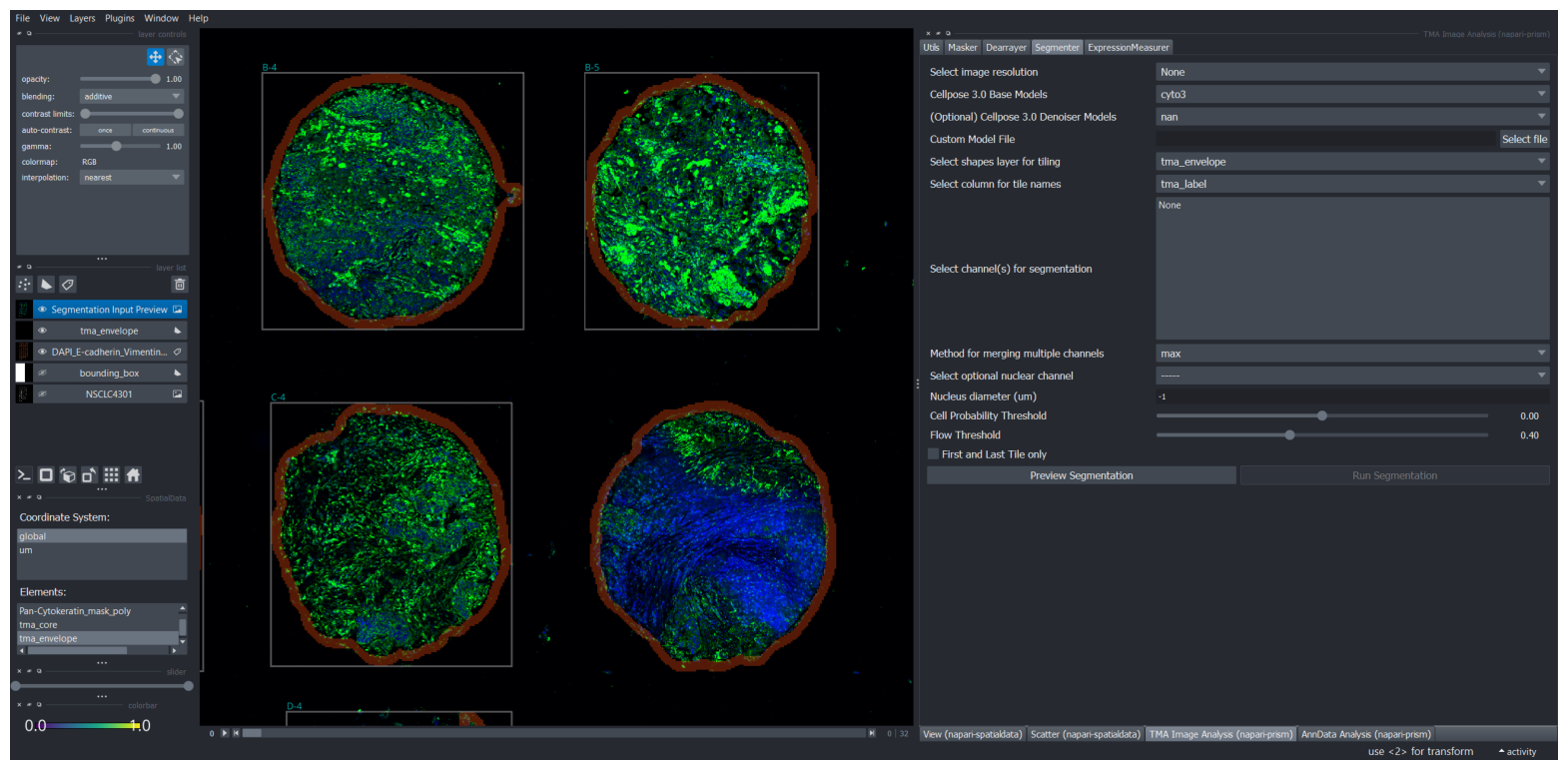Adjust Flow Threshold slider
Viewport: 1568px width, 770px height.
click(x=1322, y=435)
